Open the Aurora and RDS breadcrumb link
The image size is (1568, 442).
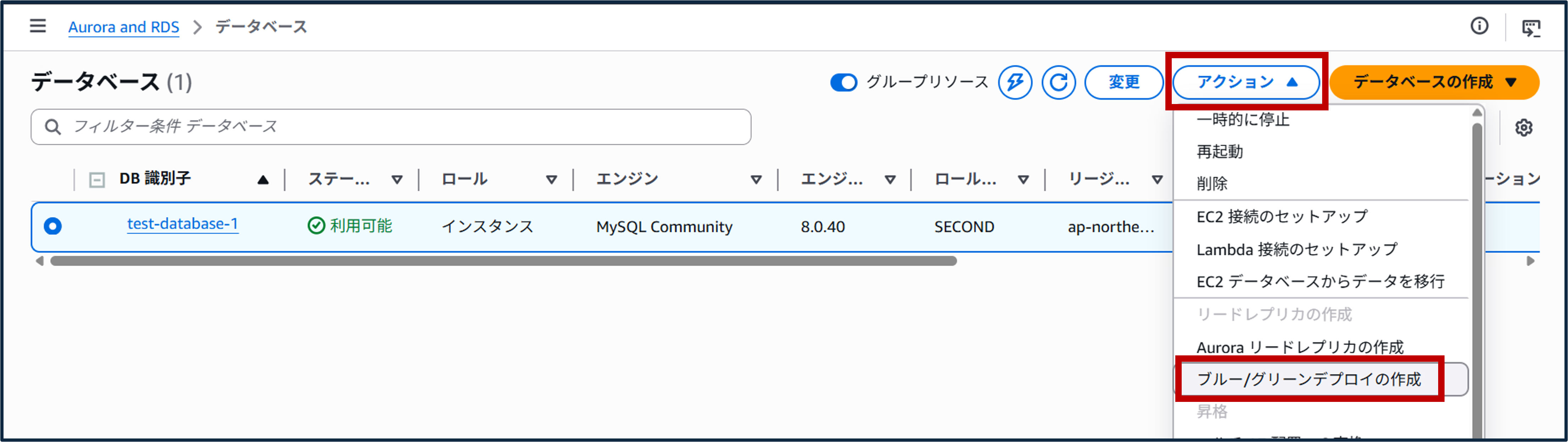click(x=123, y=26)
